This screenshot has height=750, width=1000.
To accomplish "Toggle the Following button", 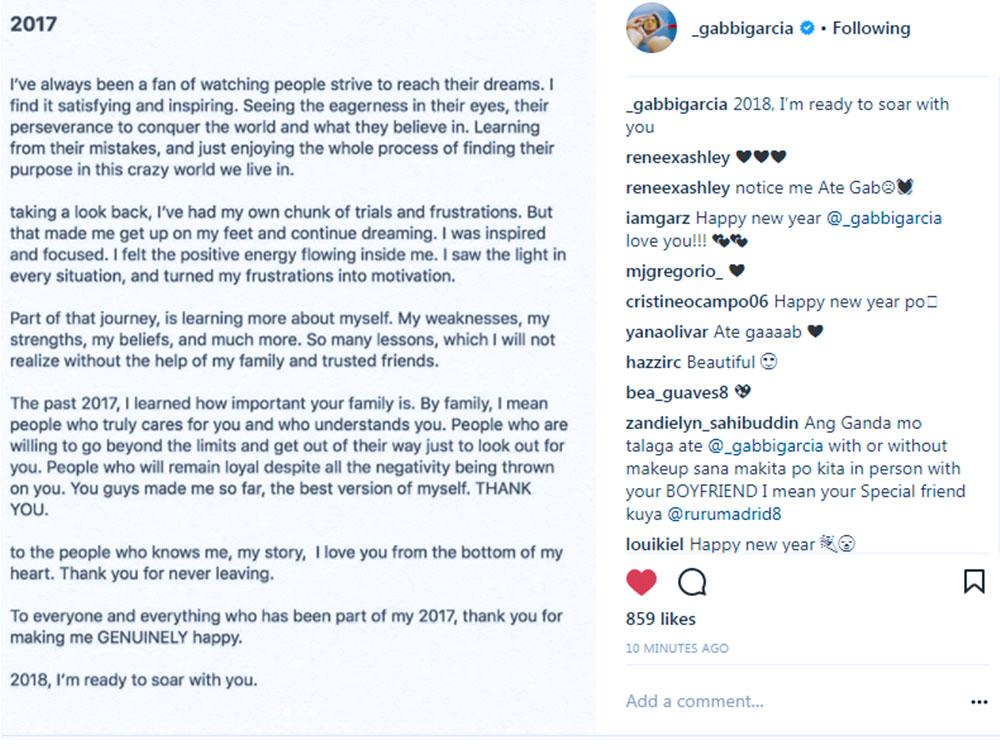I will pos(871,29).
